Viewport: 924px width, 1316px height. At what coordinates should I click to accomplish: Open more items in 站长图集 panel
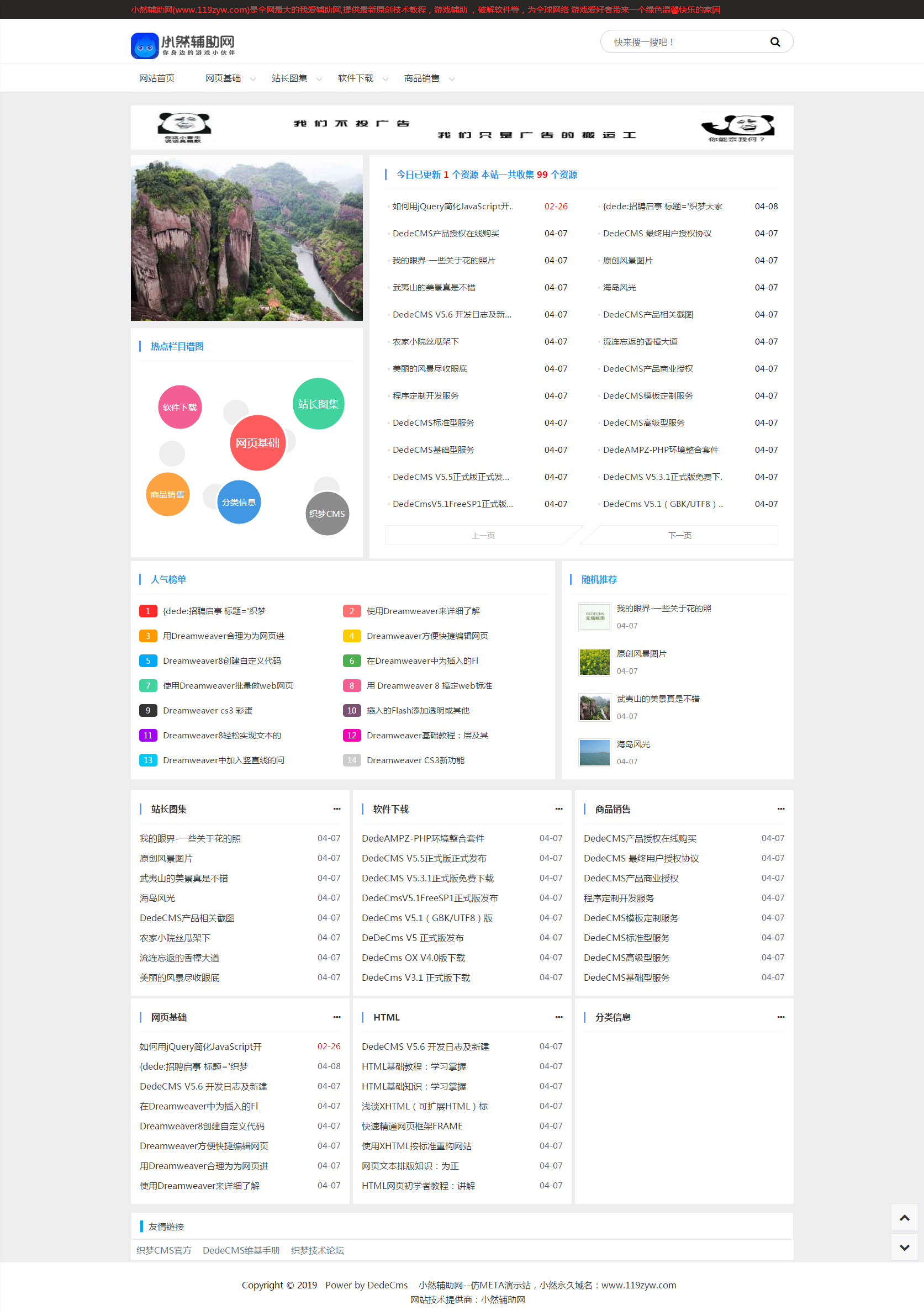coord(336,808)
